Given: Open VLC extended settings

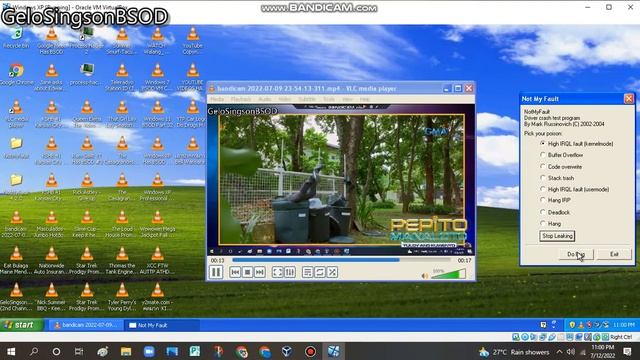Looking at the screenshot, I should click(x=290, y=272).
